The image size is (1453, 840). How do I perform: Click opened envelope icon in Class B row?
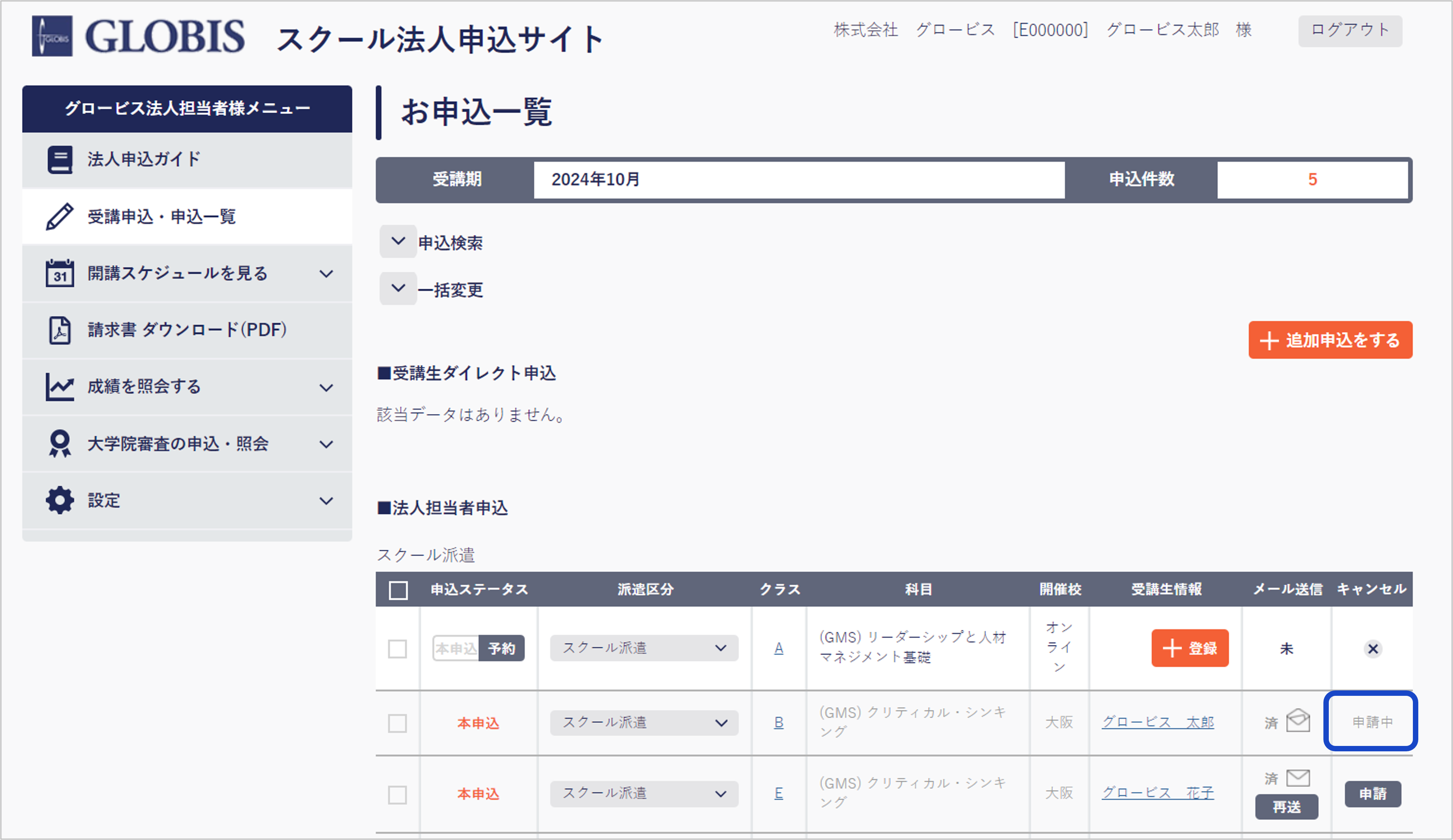[1298, 721]
